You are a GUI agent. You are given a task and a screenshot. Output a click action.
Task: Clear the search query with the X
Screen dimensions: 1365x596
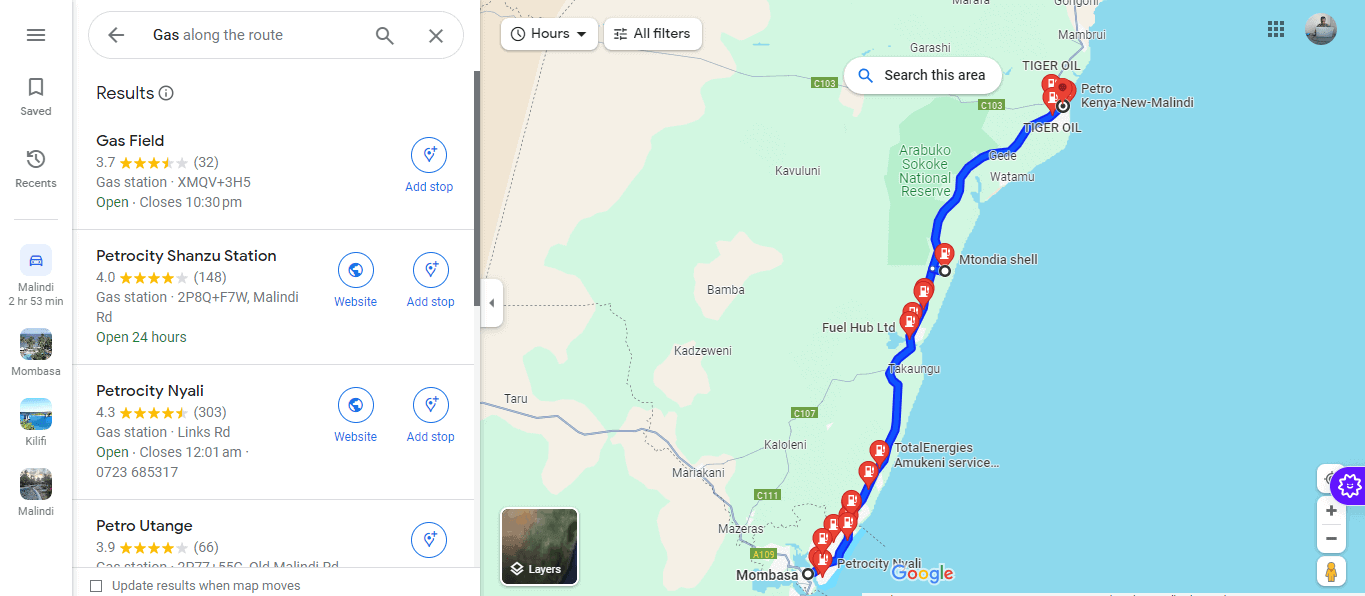pos(435,35)
